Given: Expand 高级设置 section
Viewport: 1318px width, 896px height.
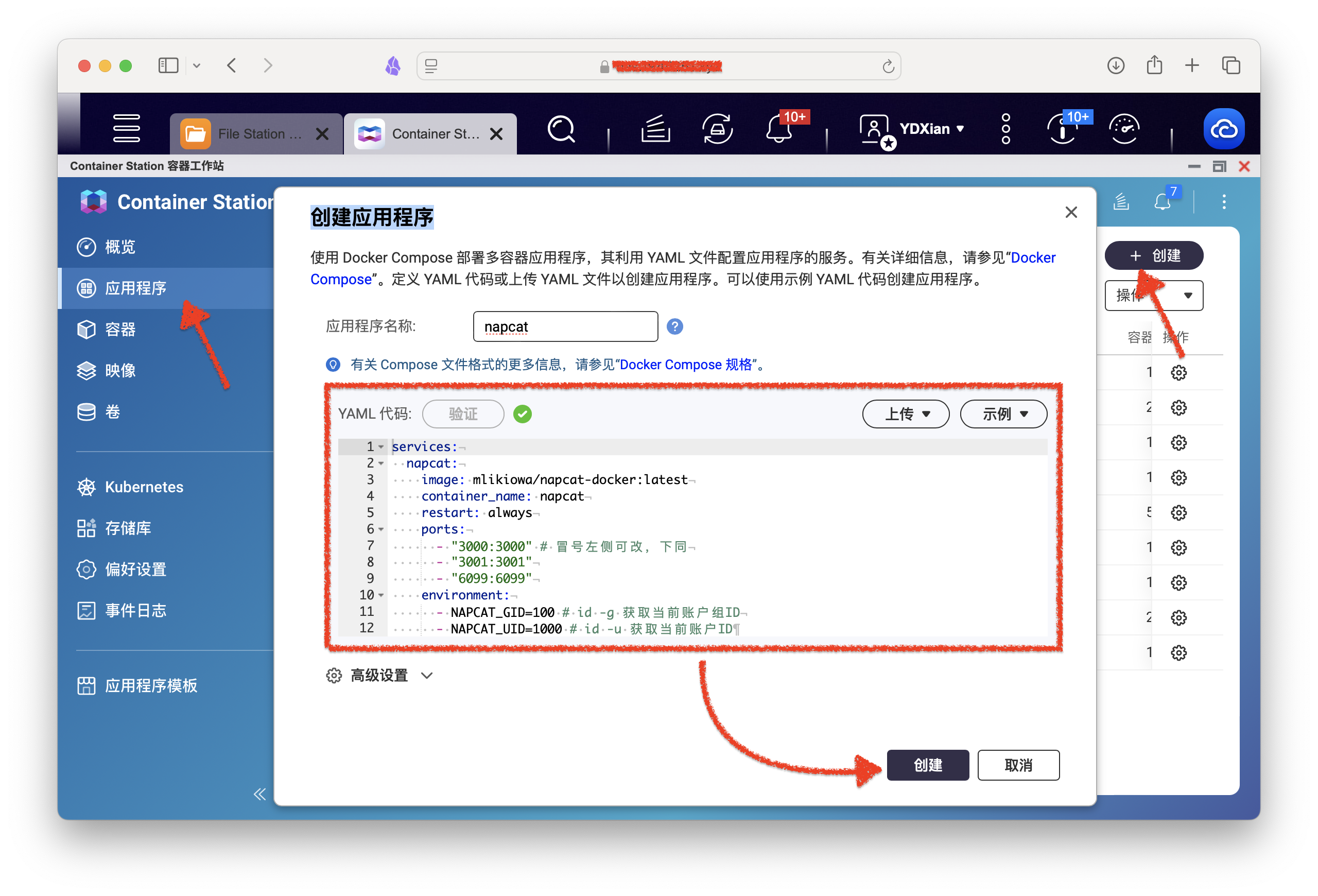Looking at the screenshot, I should pos(380,676).
